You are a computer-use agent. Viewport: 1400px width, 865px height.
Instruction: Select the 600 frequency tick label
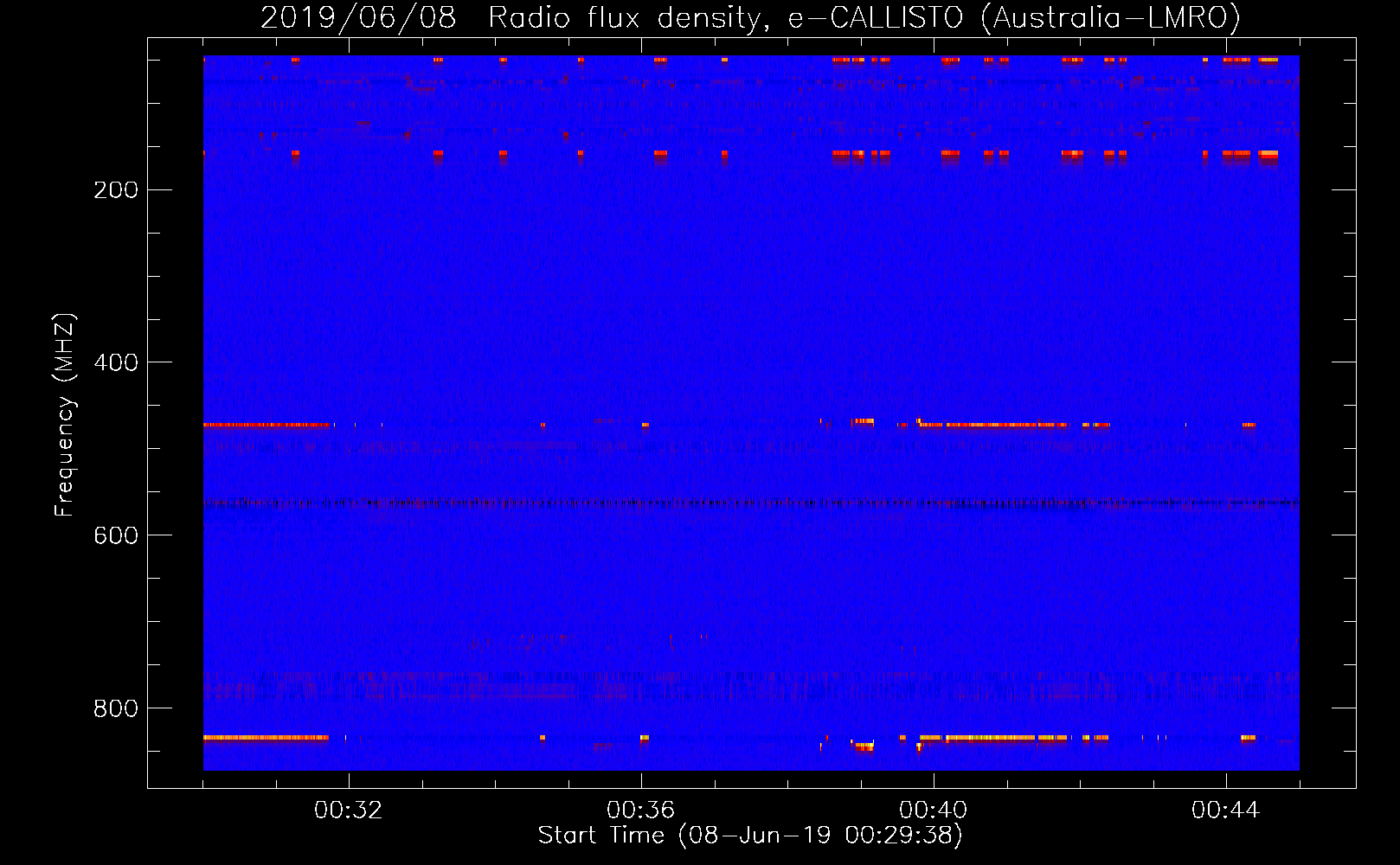point(116,535)
